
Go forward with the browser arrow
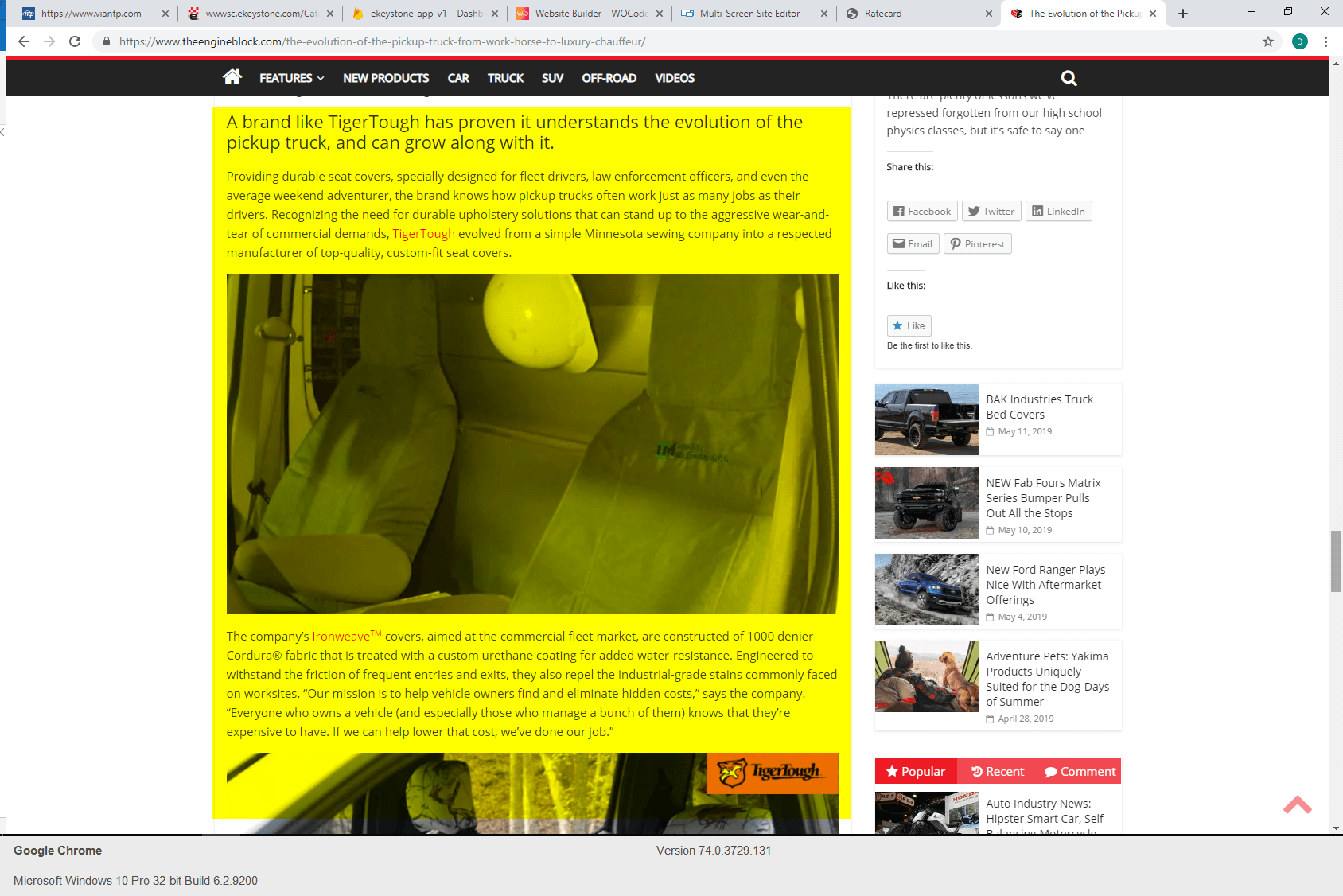click(x=49, y=41)
